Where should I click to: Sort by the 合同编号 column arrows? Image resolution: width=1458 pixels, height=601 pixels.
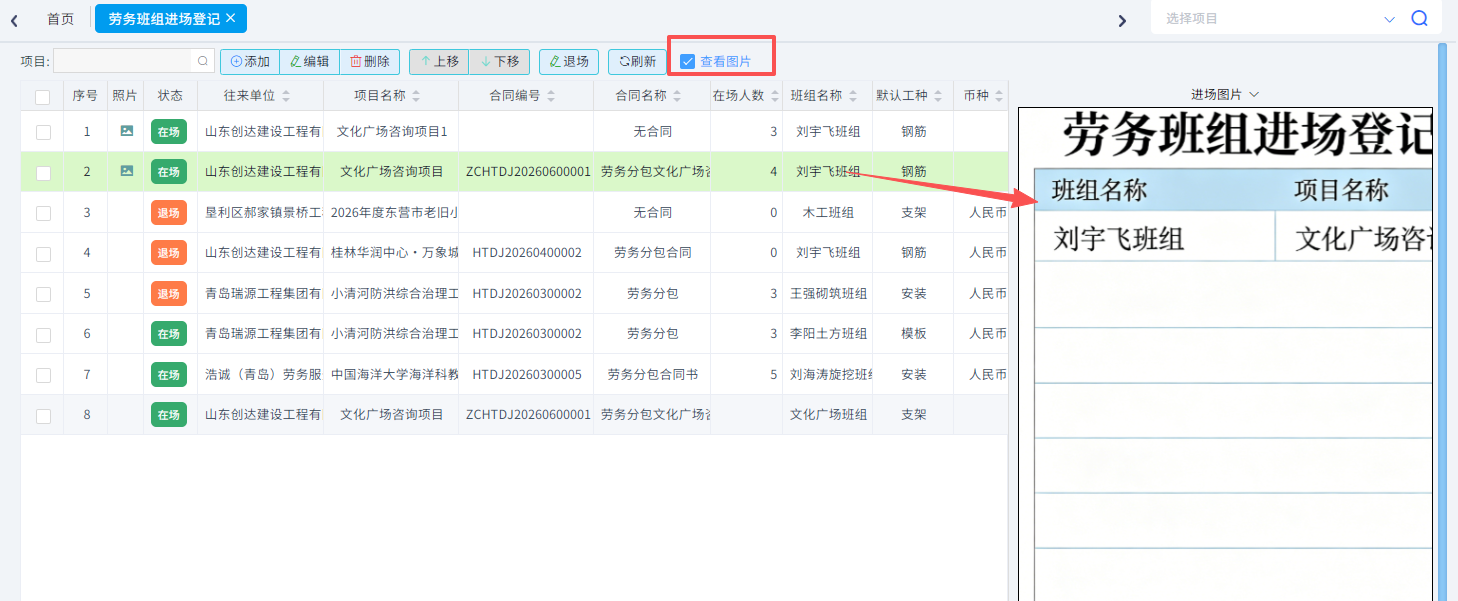pyautogui.click(x=551, y=96)
